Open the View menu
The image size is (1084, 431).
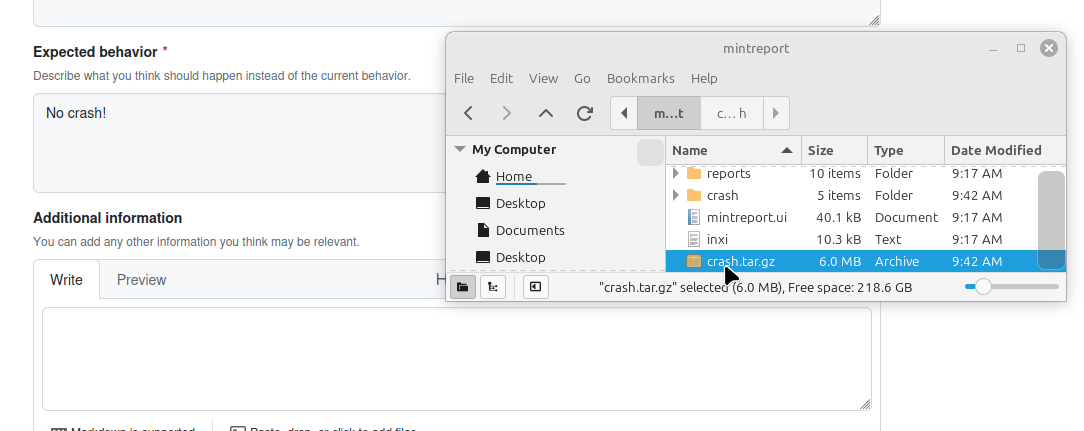(543, 78)
